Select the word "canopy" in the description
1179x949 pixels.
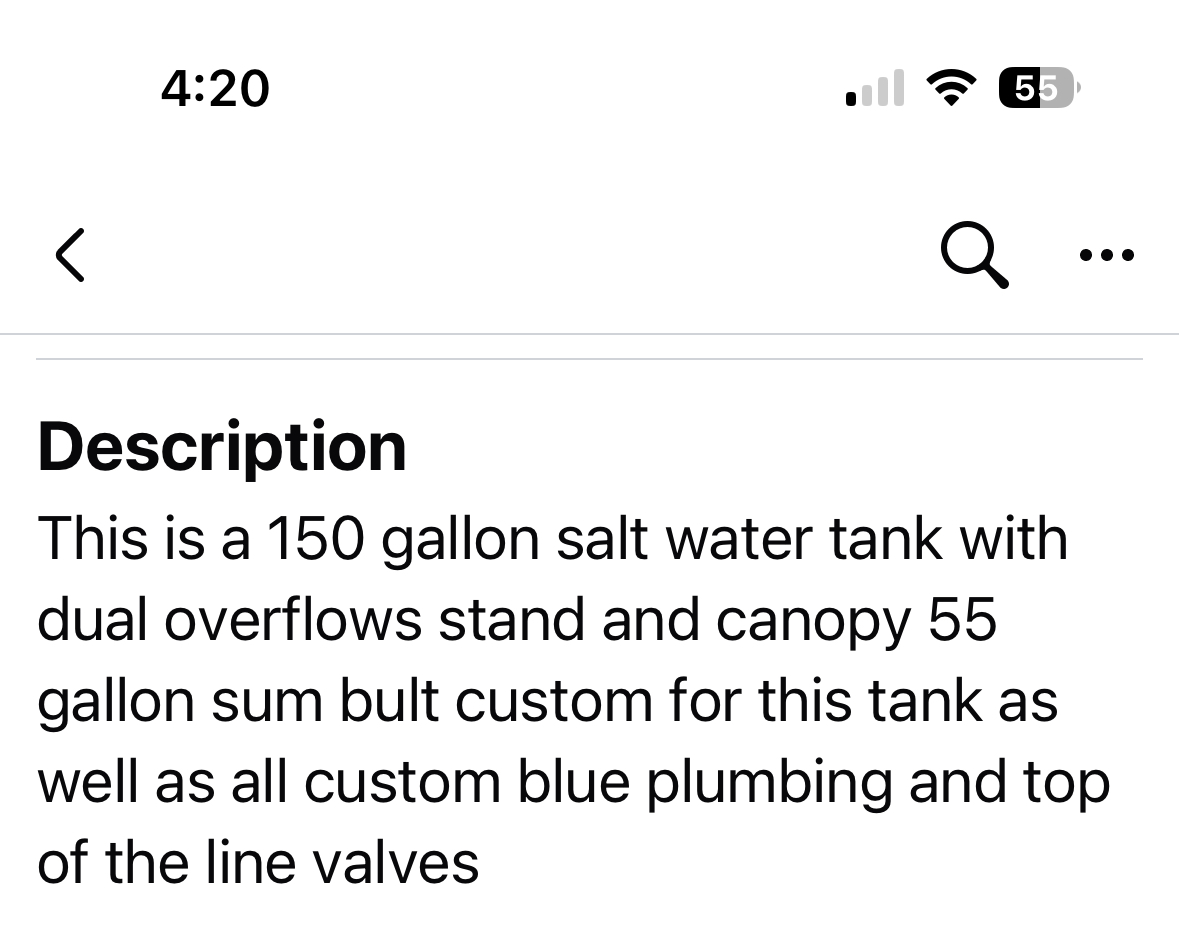(x=813, y=622)
